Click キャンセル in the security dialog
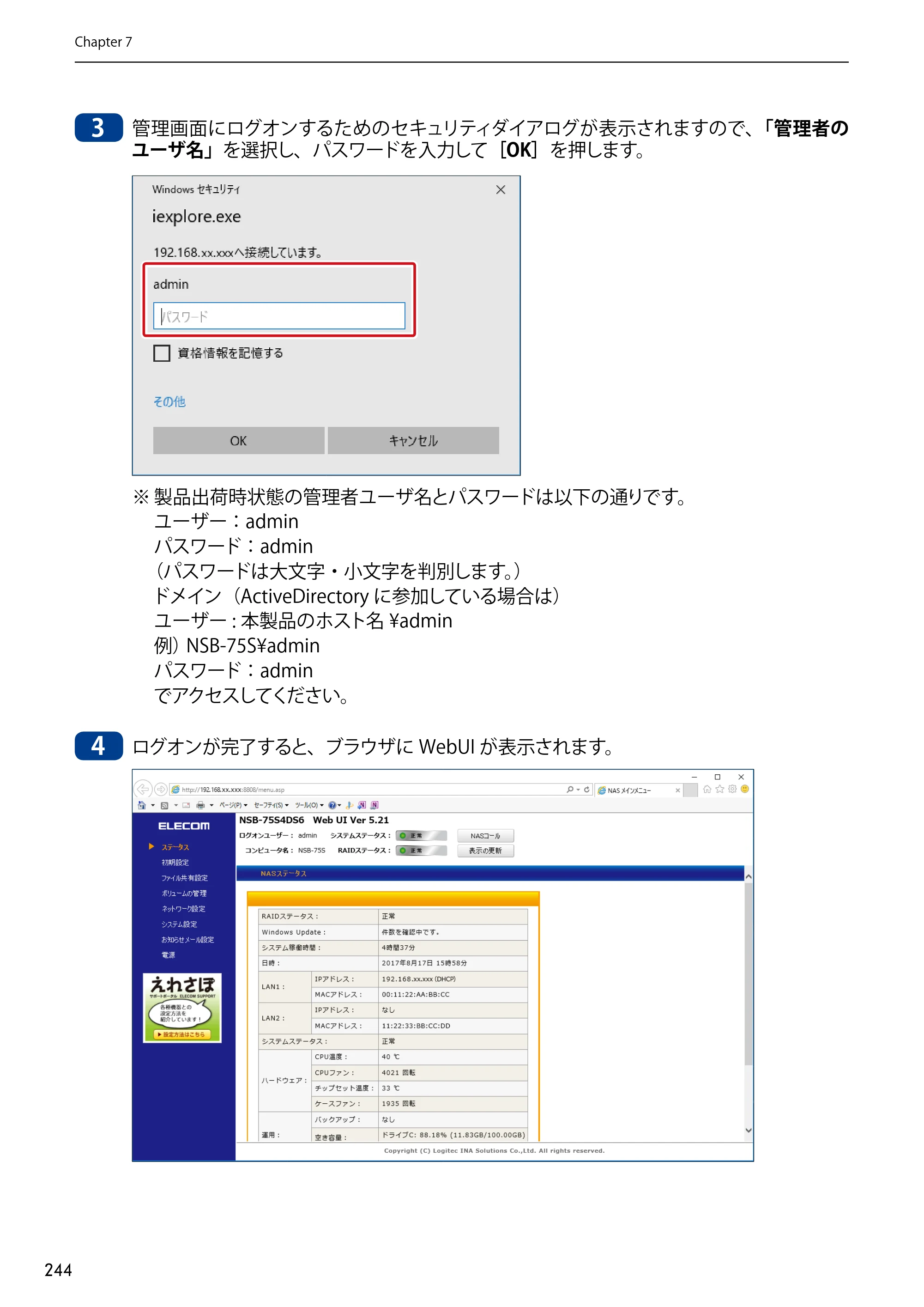The height and width of the screenshot is (1307, 924). point(413,441)
